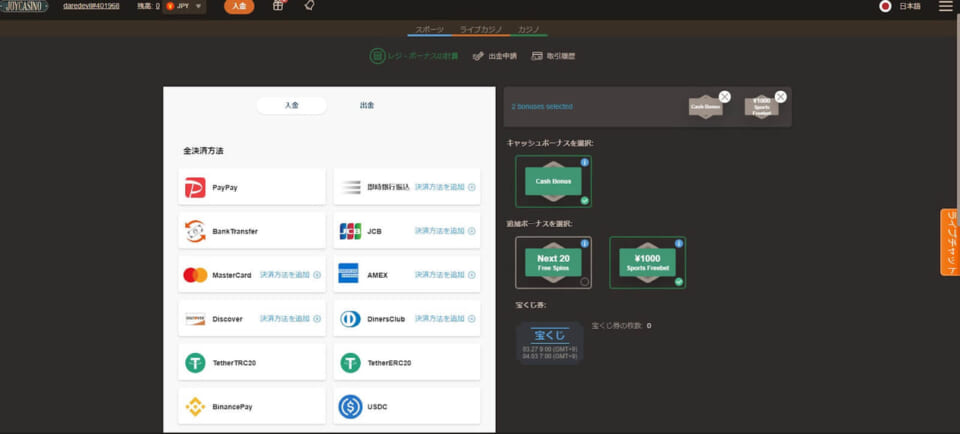The image size is (960, 434).
Task: Open the hamburger menu
Action: click(x=946, y=6)
